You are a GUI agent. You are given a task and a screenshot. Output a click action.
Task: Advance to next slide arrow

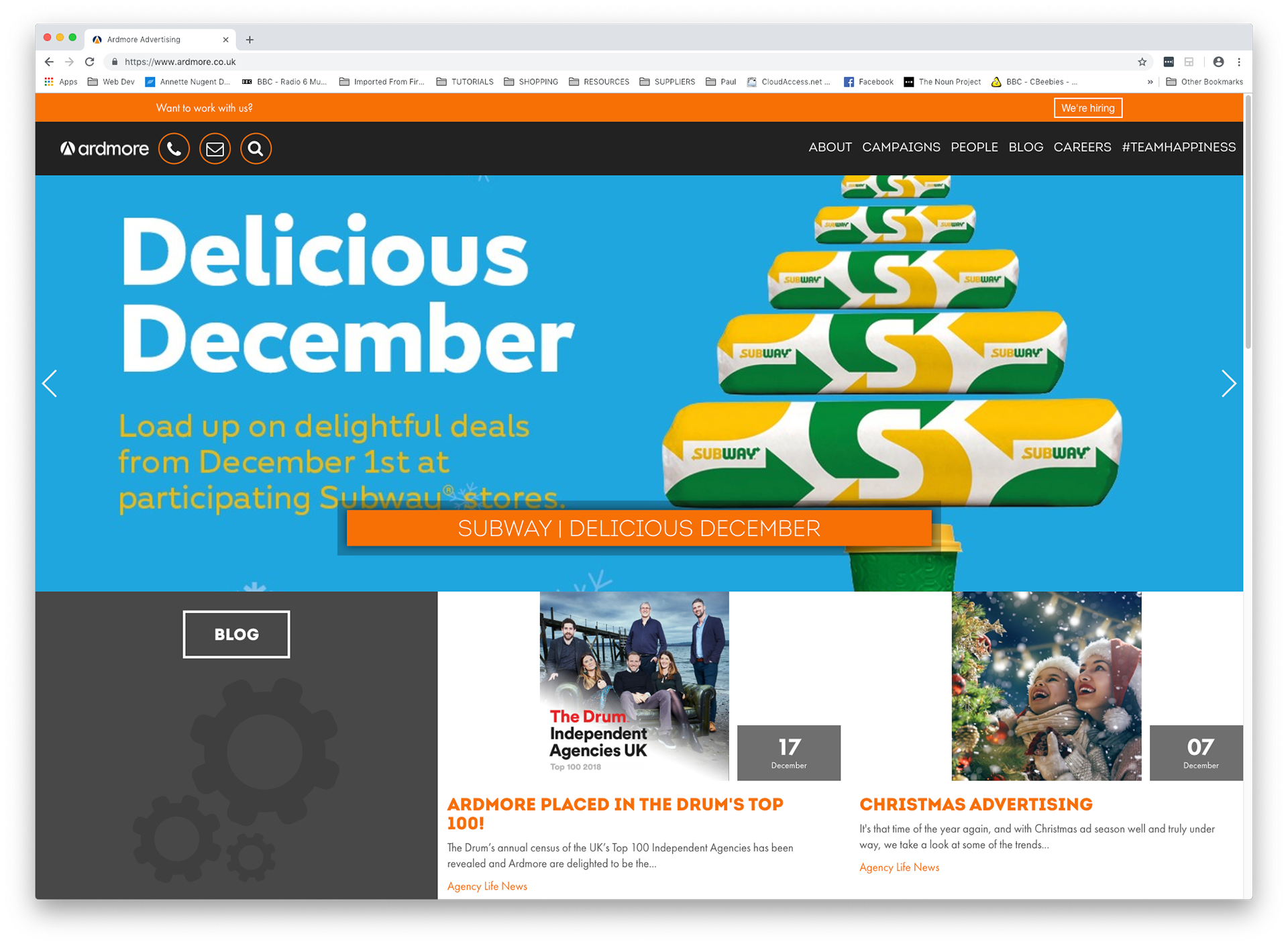point(1228,384)
